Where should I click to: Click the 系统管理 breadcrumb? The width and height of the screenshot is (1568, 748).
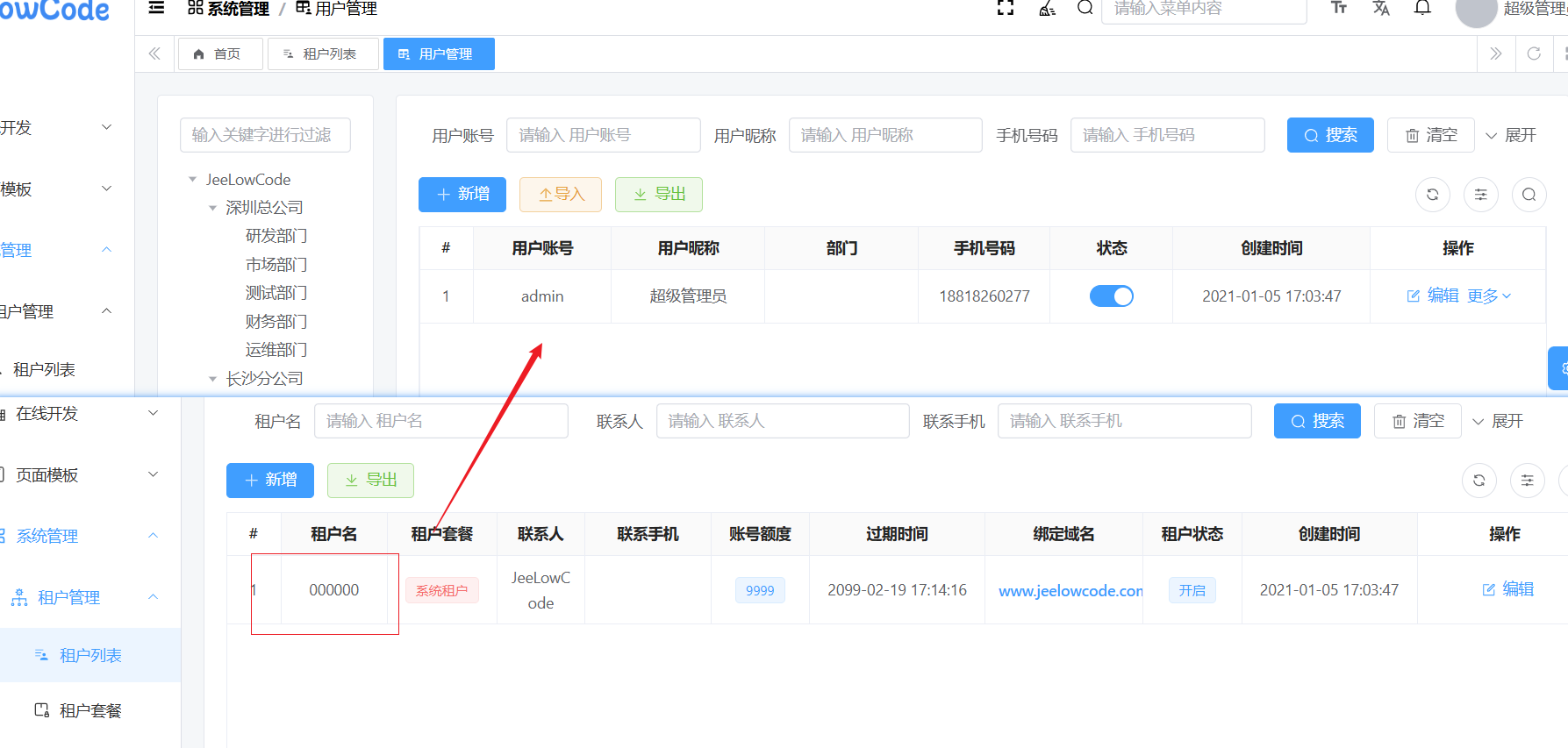229,9
